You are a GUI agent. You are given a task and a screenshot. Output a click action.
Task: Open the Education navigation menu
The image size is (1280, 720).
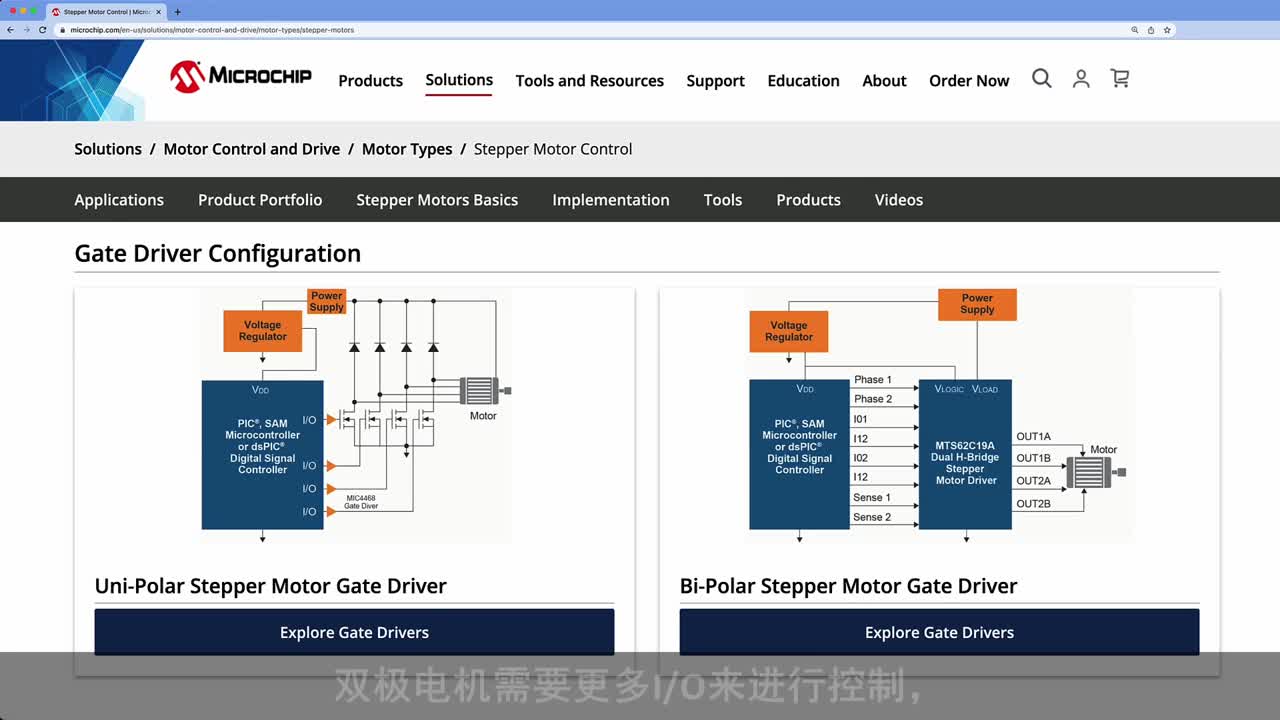803,81
